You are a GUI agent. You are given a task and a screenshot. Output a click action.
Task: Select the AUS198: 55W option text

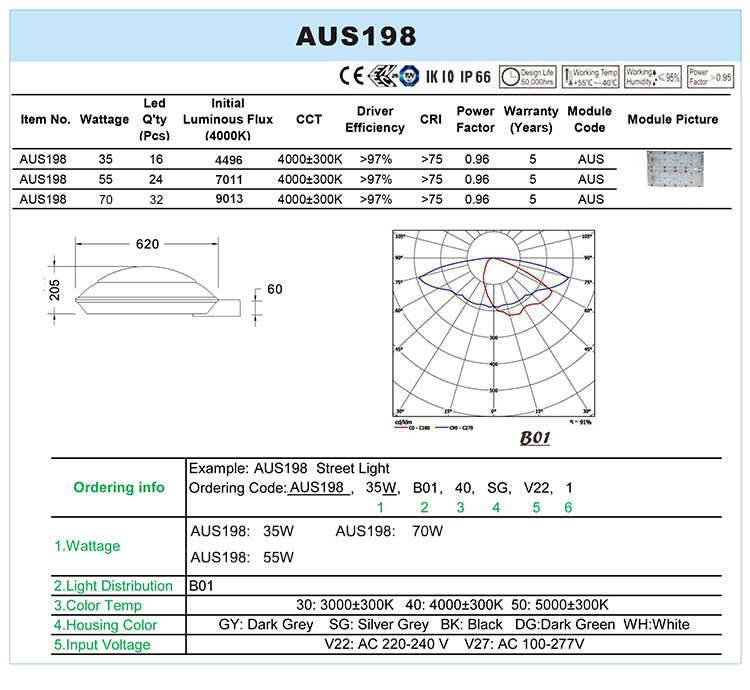tap(242, 558)
